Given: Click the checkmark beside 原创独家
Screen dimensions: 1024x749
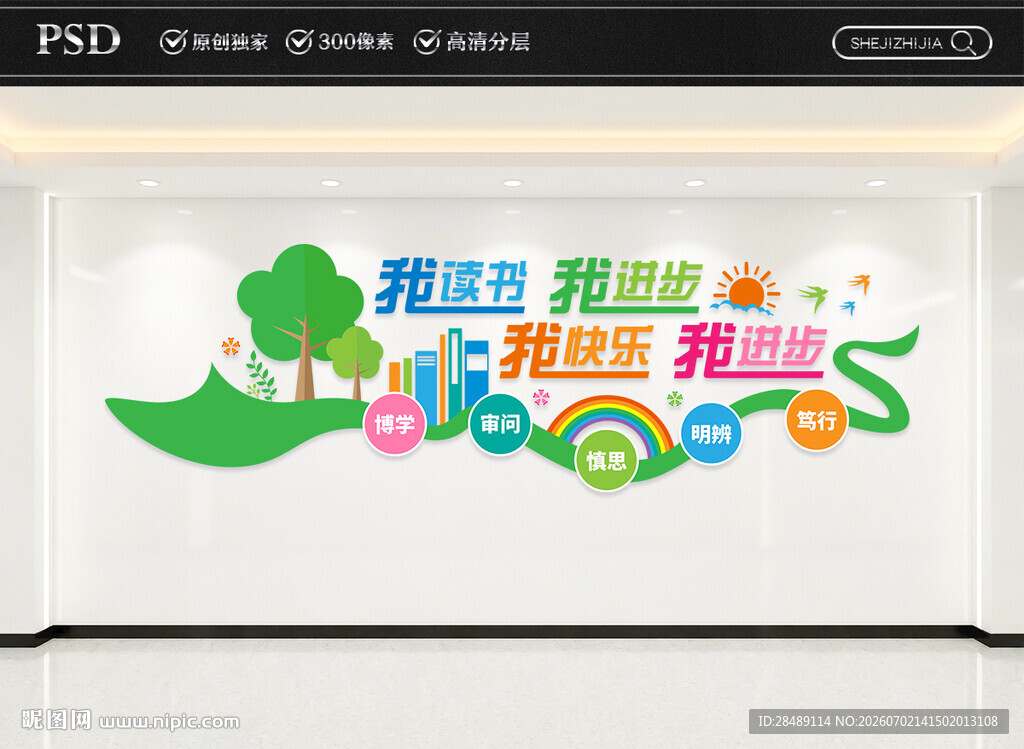Looking at the screenshot, I should point(173,42).
